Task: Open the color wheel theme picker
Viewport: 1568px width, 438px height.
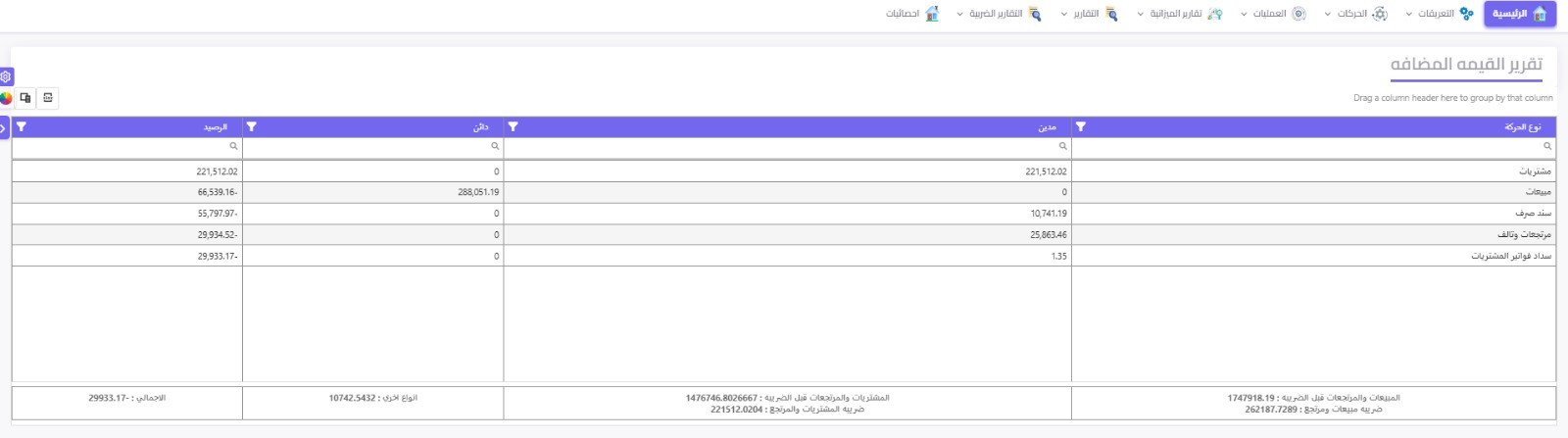Action: 6,98
